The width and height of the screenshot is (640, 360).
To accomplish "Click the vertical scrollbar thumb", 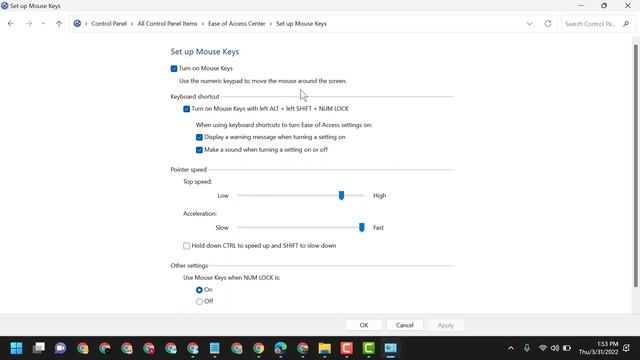I will pos(636,165).
